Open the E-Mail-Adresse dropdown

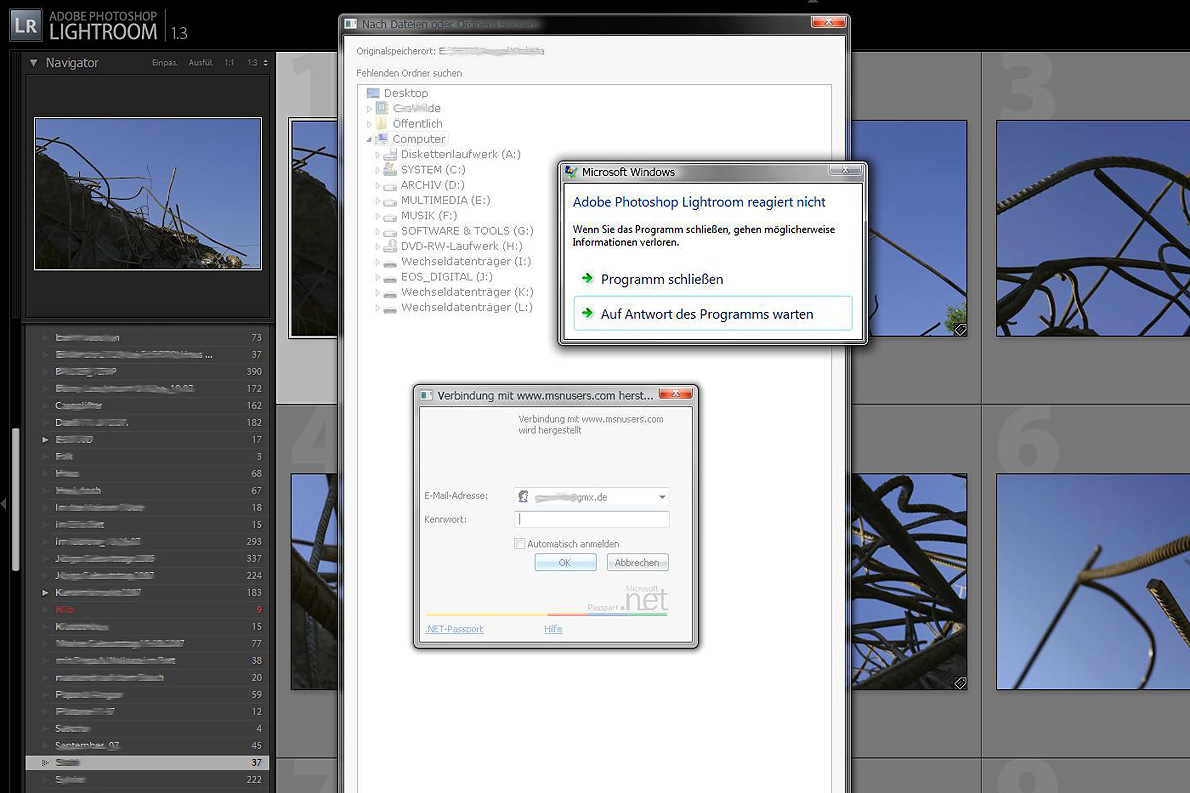(662, 497)
